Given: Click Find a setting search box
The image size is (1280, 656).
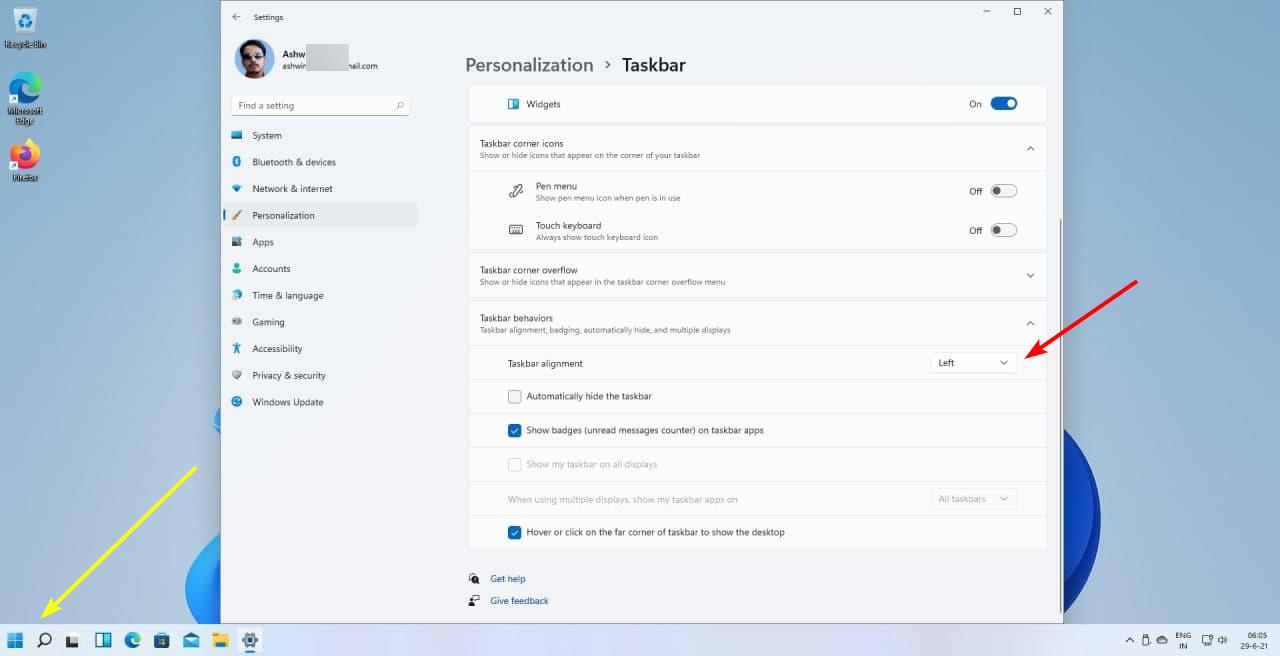Looking at the screenshot, I should coord(320,105).
